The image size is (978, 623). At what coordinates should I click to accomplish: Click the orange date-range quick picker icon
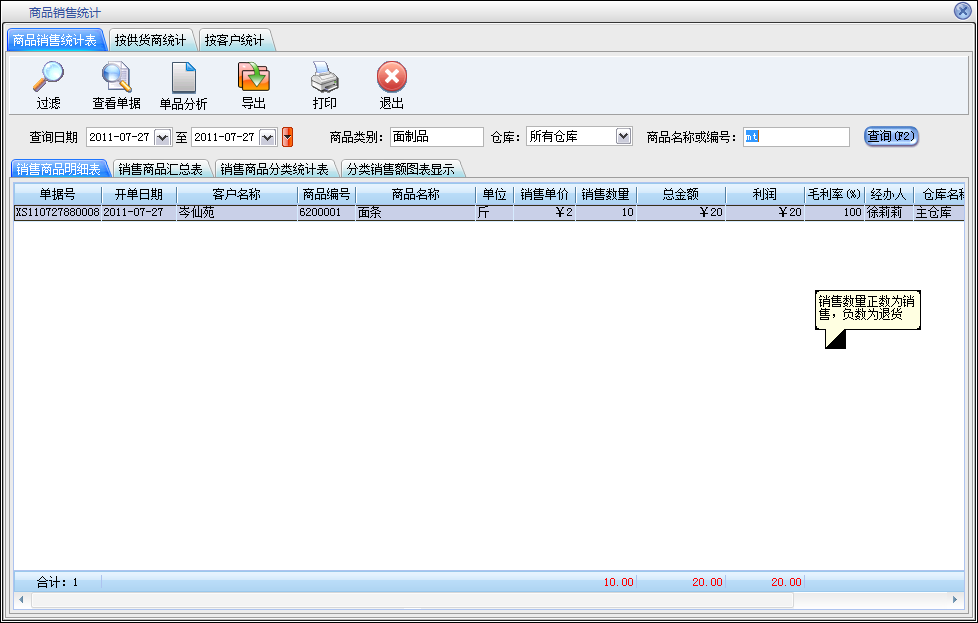click(x=287, y=137)
